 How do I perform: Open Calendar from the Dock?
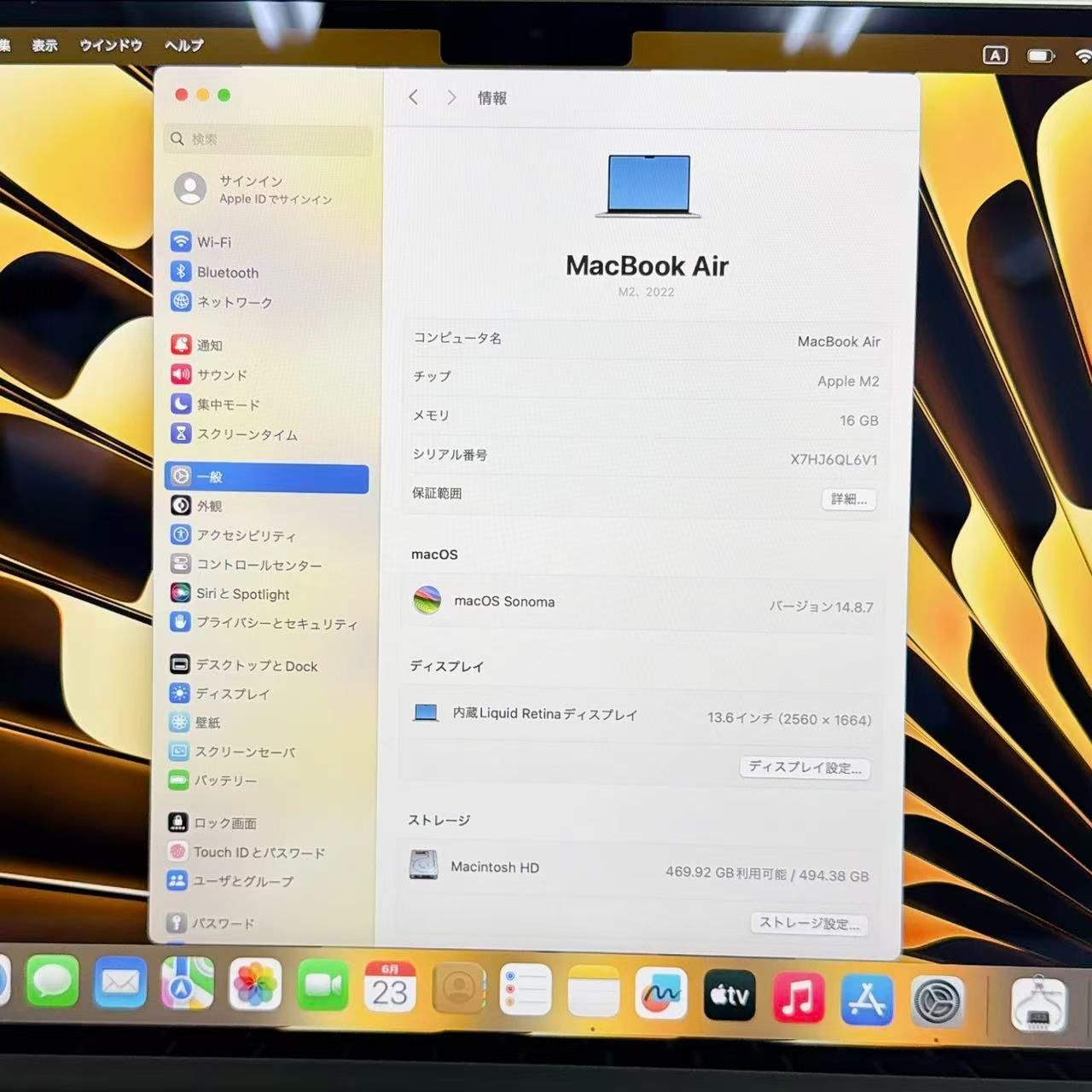click(x=390, y=987)
